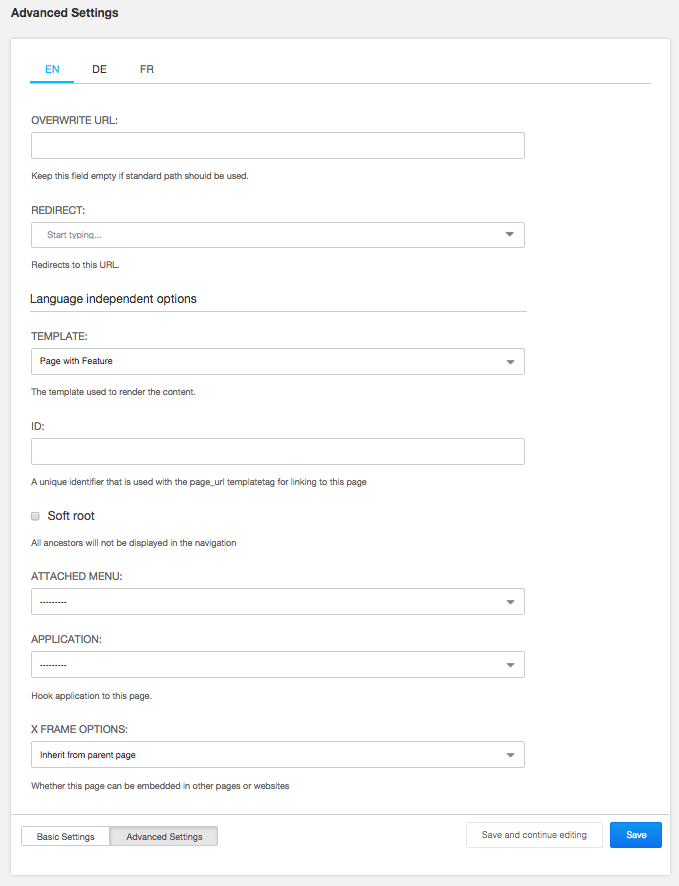Click the Application field's arrow icon

[509, 665]
